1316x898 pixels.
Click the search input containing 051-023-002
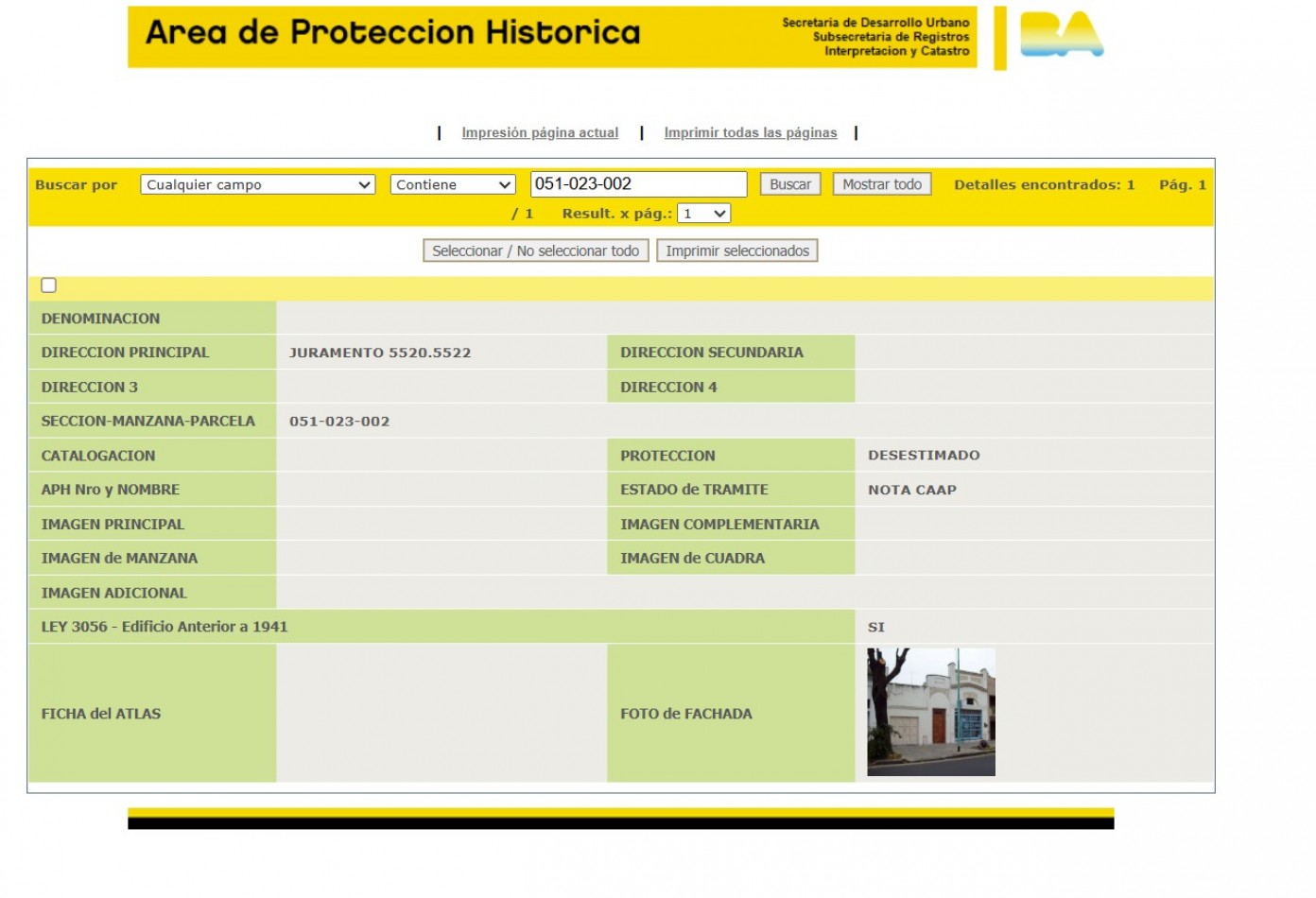[x=639, y=183]
